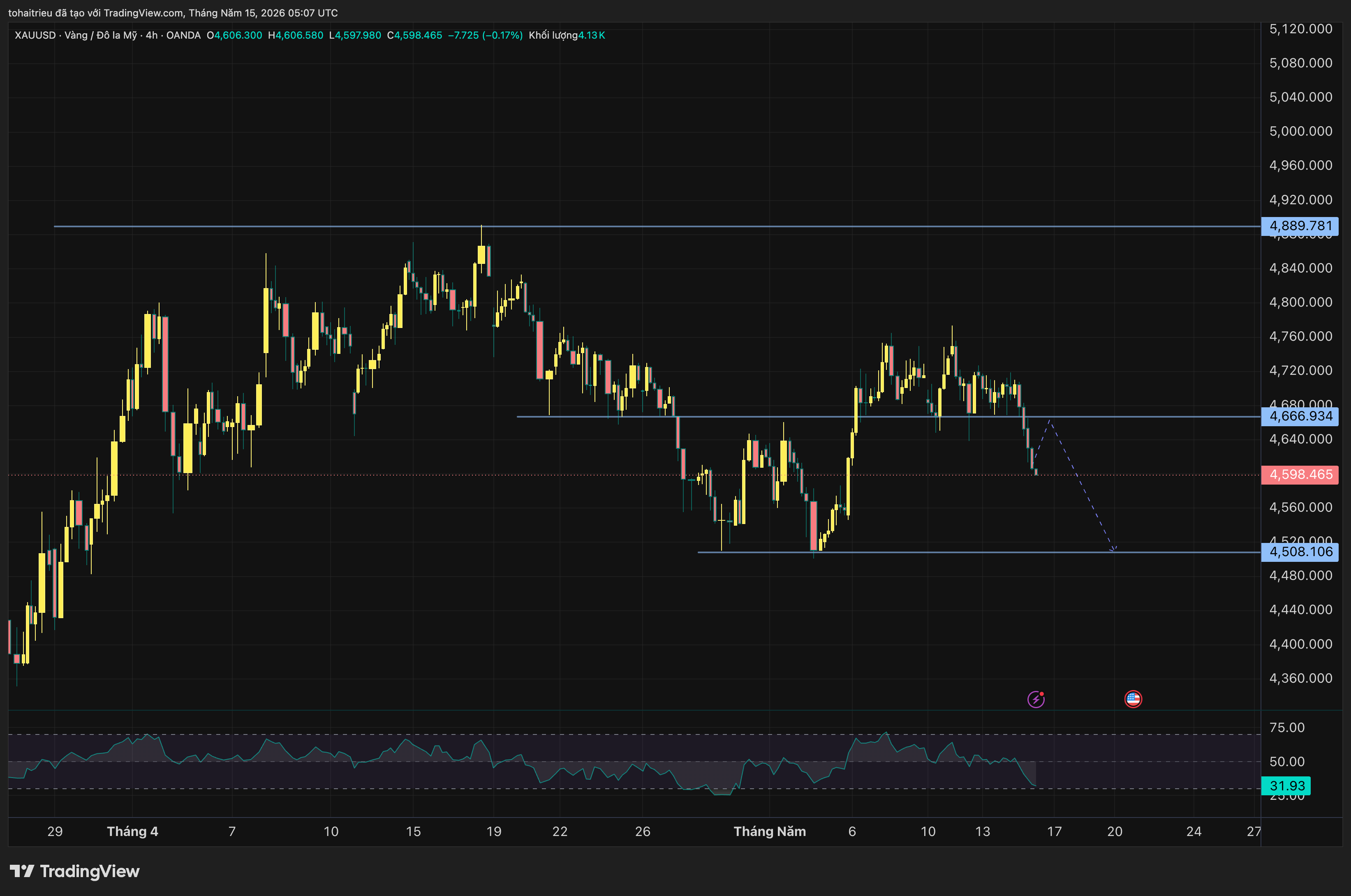Click the XAUUSD symbol title text
This screenshot has height=896, width=1351.
[107, 35]
